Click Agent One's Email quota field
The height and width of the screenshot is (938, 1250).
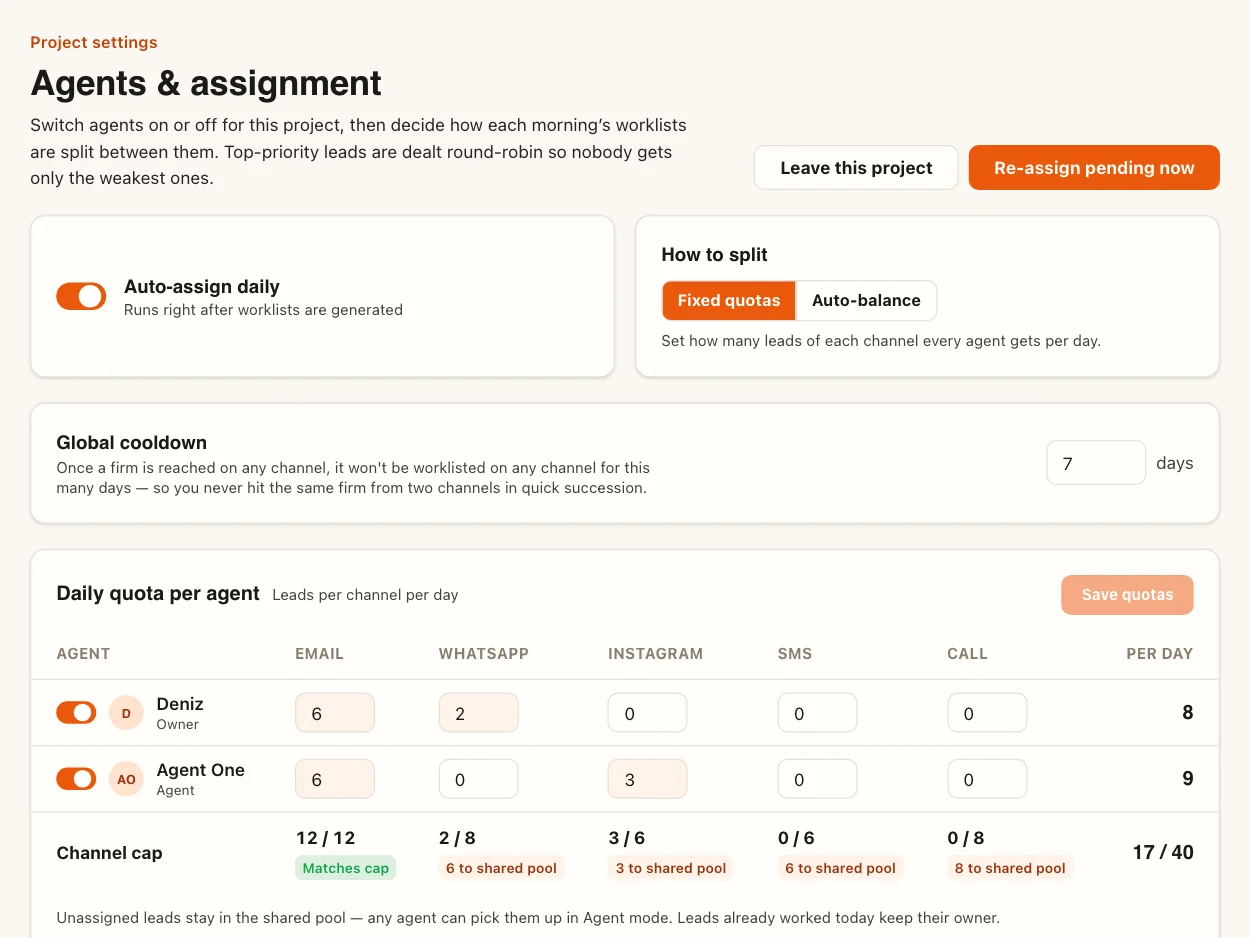[x=335, y=779]
